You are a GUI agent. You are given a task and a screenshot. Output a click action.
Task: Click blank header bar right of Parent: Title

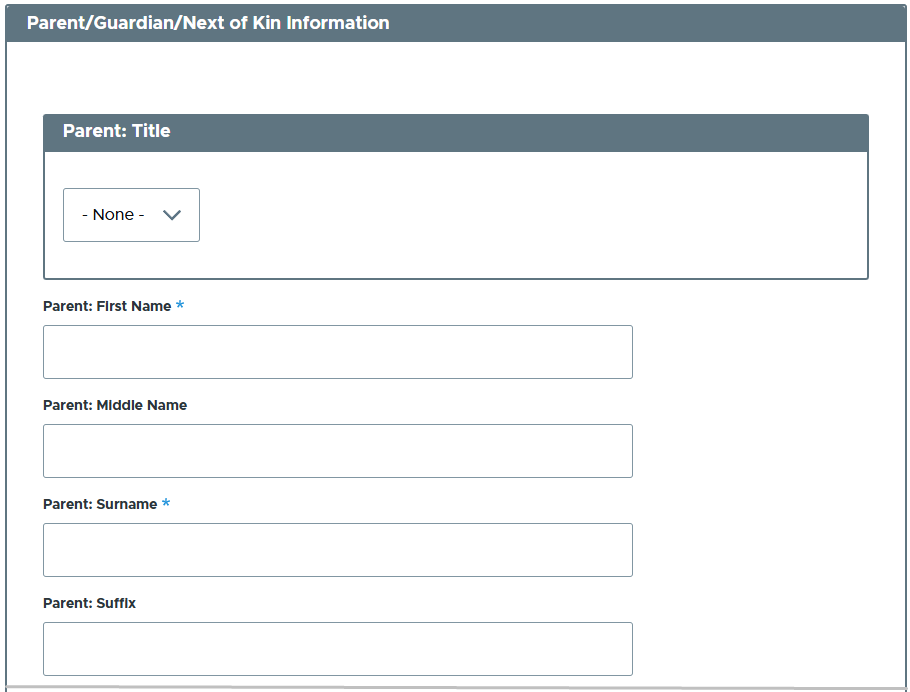click(x=520, y=131)
